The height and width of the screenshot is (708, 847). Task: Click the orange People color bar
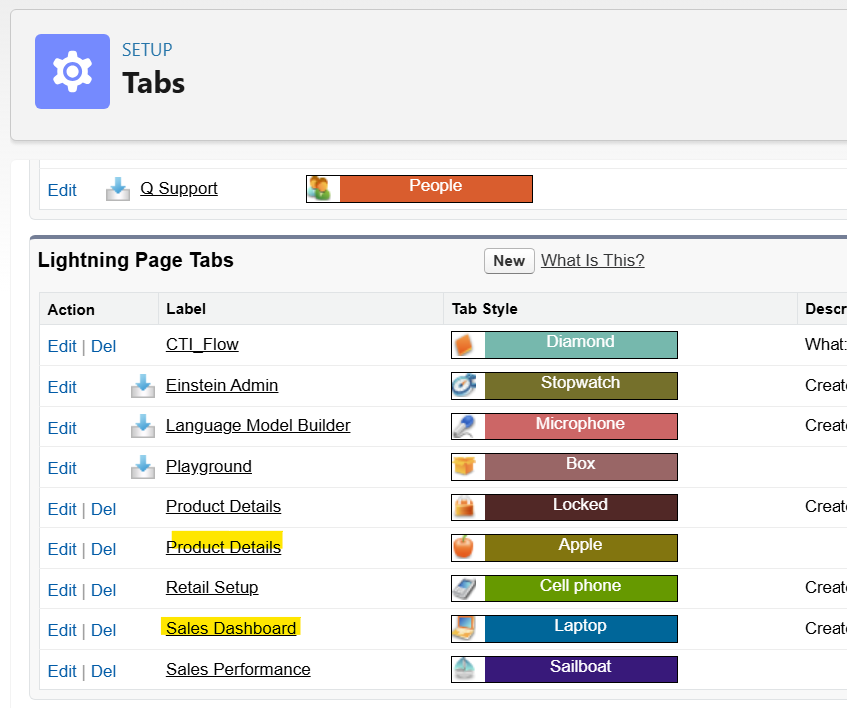point(436,189)
